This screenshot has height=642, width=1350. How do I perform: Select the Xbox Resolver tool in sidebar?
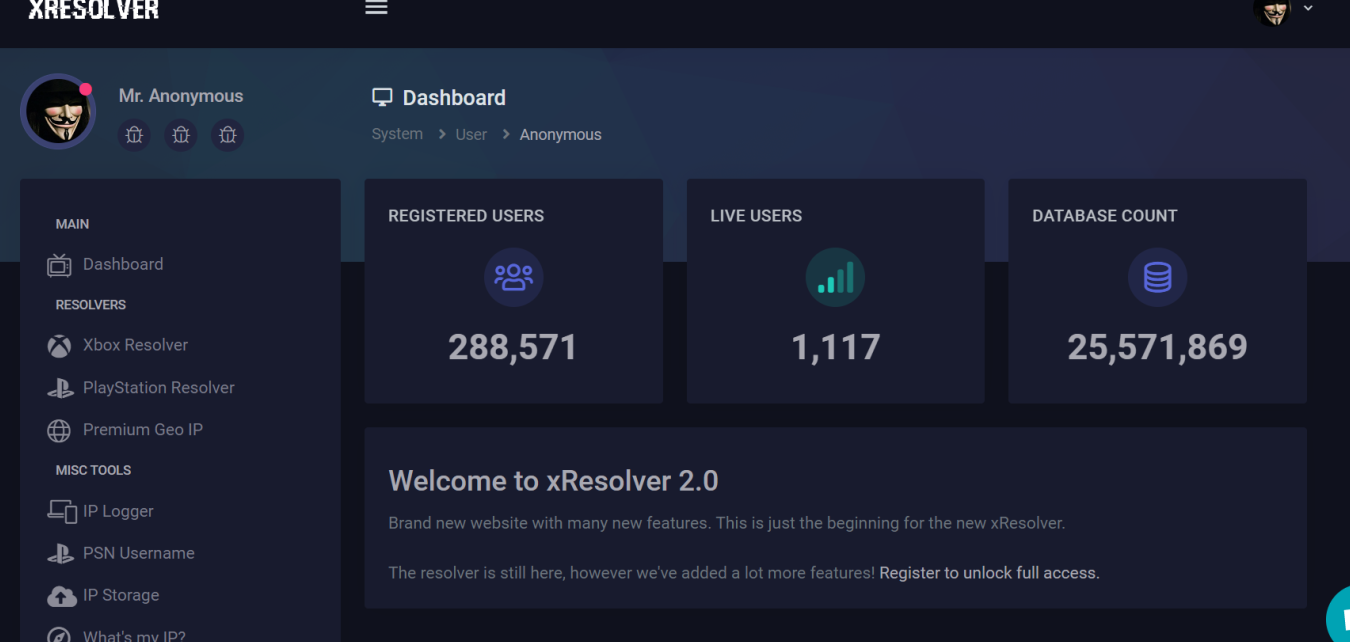tap(134, 345)
